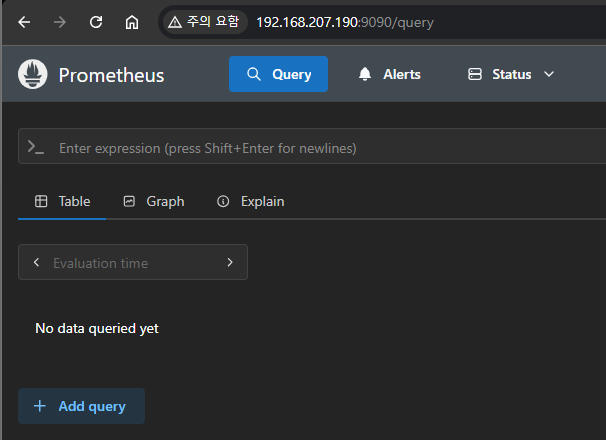Screen dimensions: 606x440
Task: Click the browser forward arrow
Action: 60,22
